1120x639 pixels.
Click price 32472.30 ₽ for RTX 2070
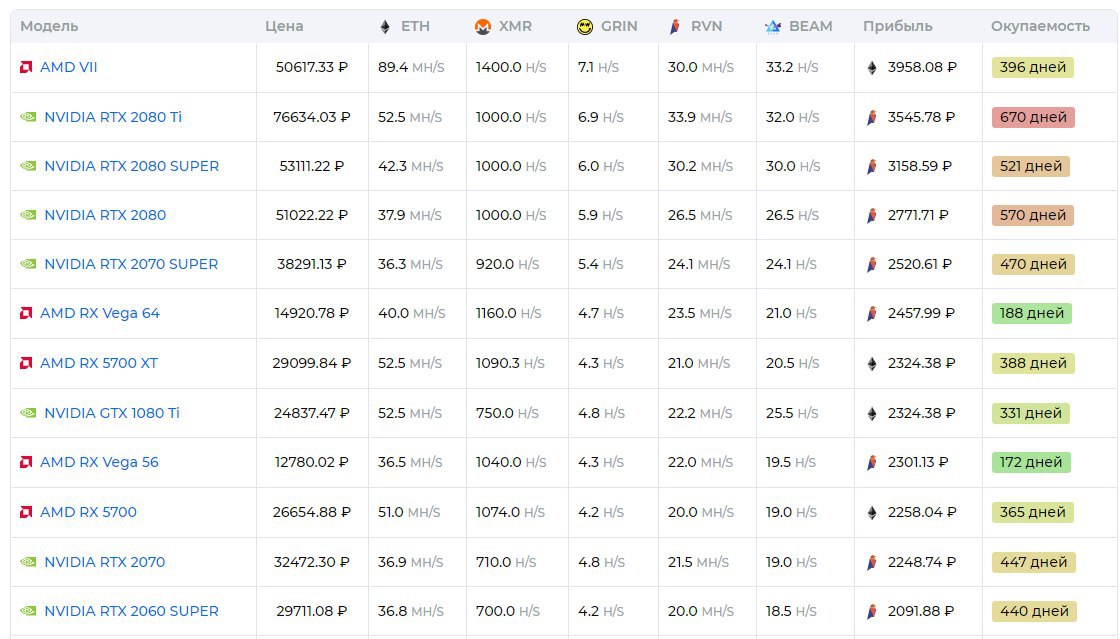[311, 562]
